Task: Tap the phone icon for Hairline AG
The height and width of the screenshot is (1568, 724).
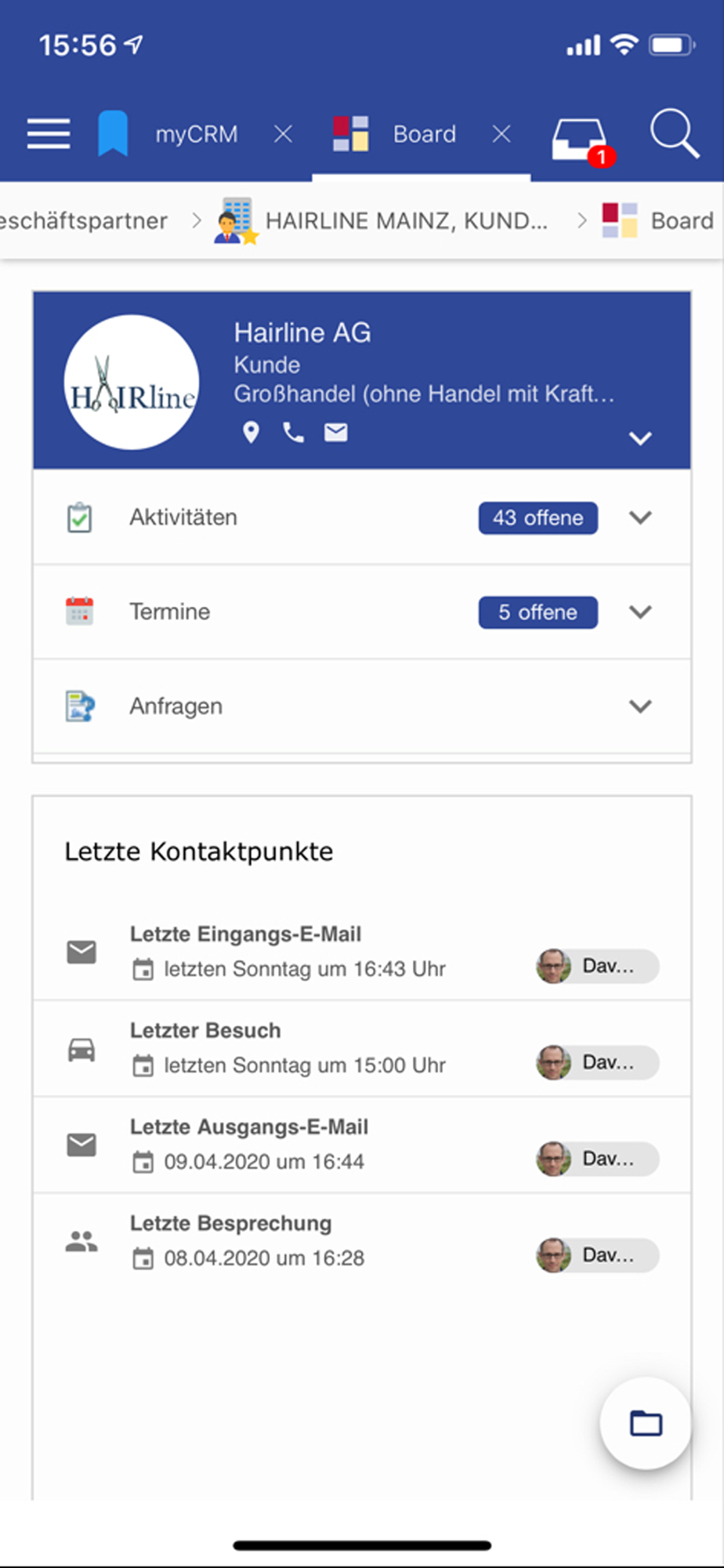Action: 293,432
